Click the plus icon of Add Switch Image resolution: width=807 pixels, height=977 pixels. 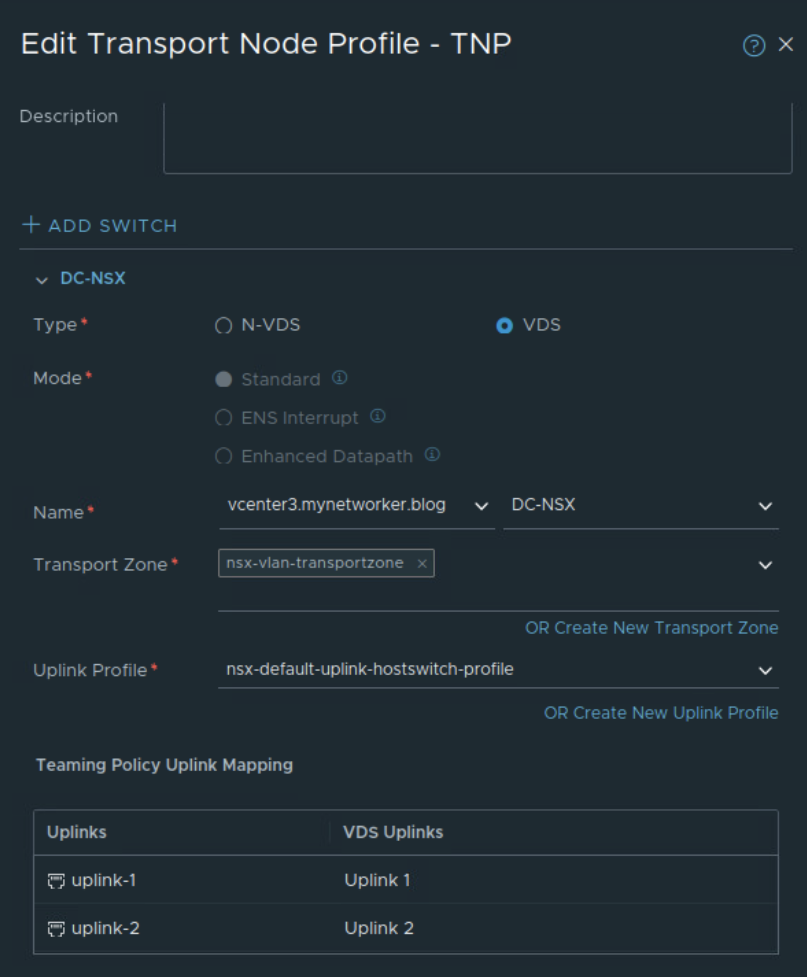pyautogui.click(x=31, y=225)
